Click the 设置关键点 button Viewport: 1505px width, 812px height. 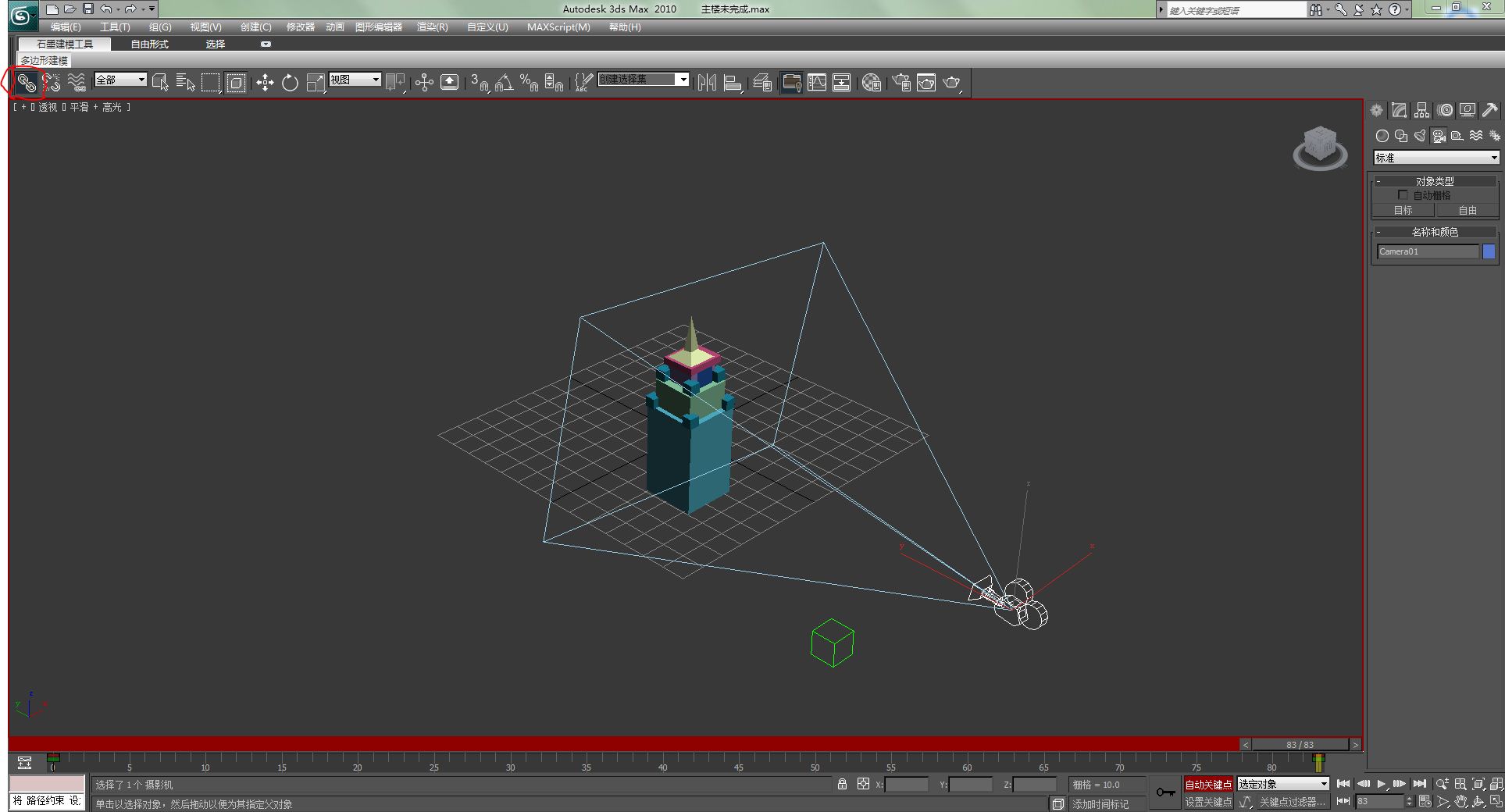pos(1207,802)
